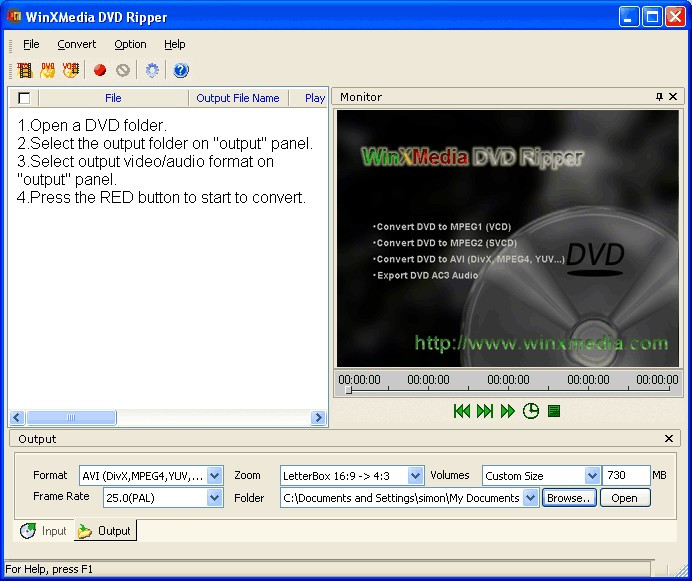Expand the Zoom dropdown LetterBox 16:9 -> 4:3
This screenshot has height=581, width=692.
pyautogui.click(x=415, y=476)
